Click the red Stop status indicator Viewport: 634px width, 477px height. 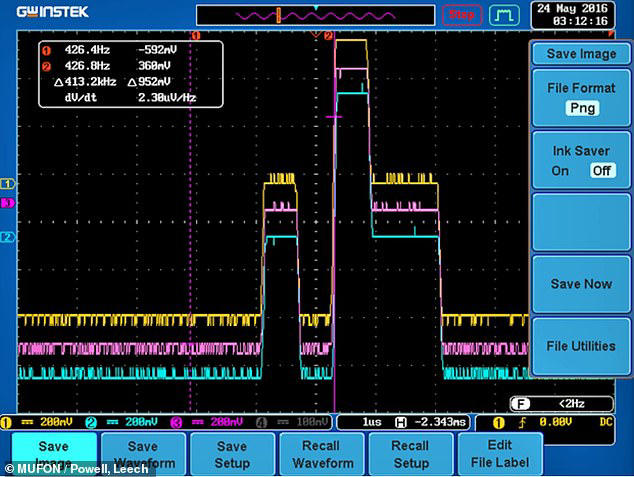(462, 15)
